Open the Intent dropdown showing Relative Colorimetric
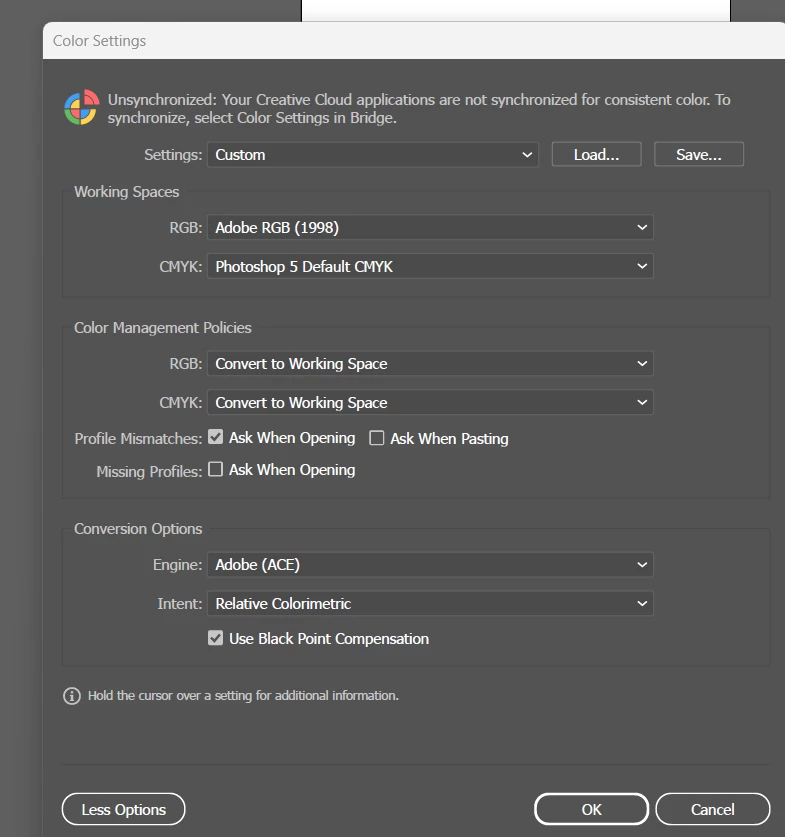This screenshot has height=837, width=785. coord(430,604)
